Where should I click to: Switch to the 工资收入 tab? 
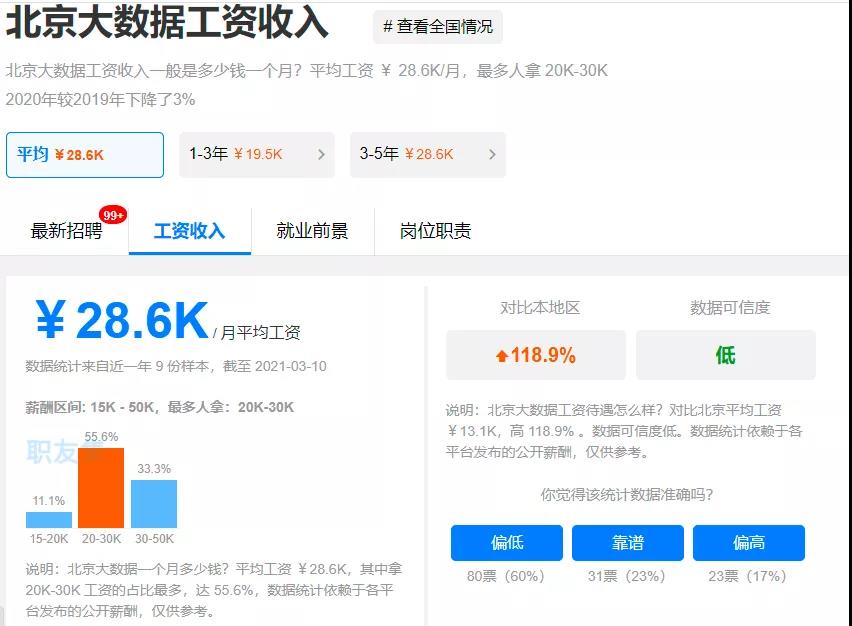tap(189, 231)
